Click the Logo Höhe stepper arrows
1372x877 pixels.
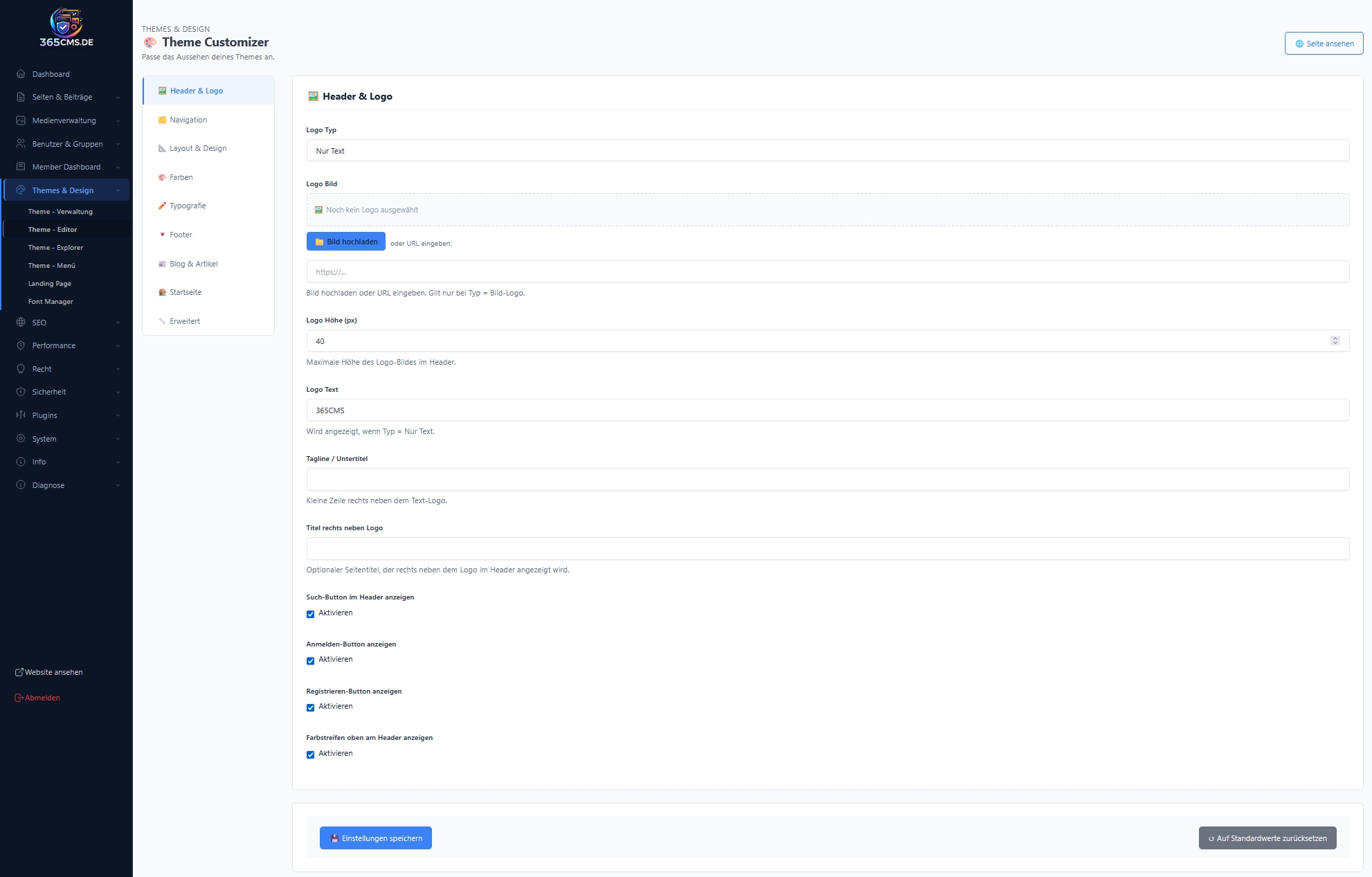coord(1335,341)
